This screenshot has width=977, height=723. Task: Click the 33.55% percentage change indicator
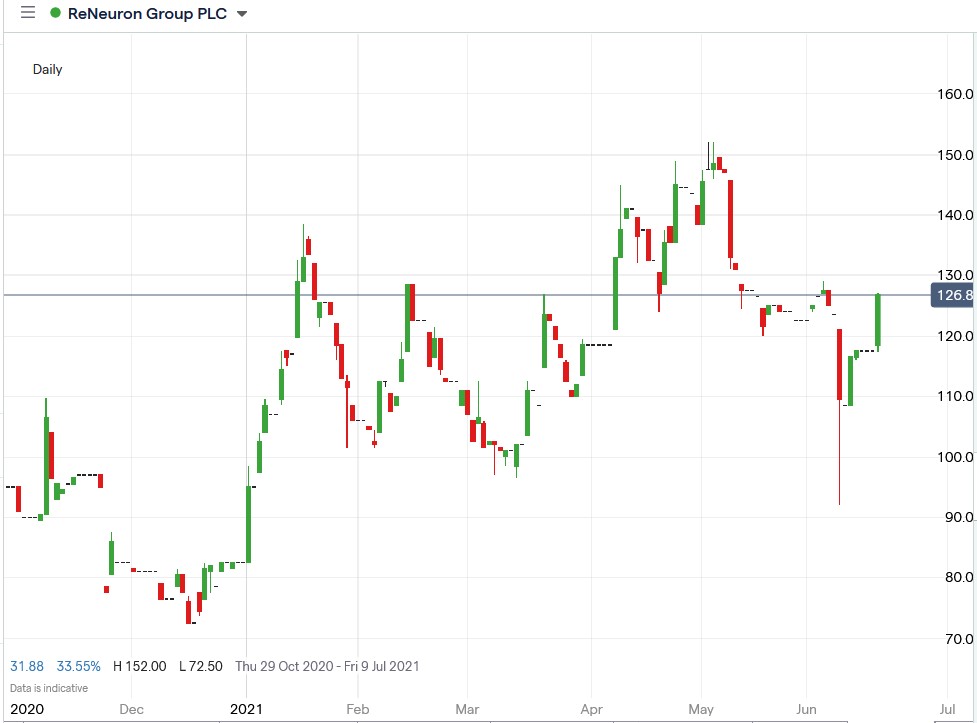coord(77,665)
